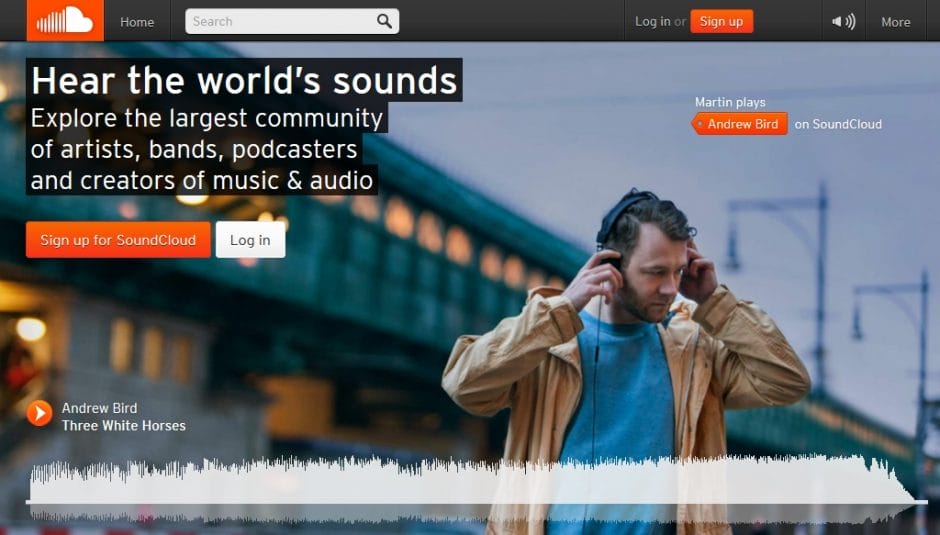Click the orange Sign up header button

click(x=721, y=22)
